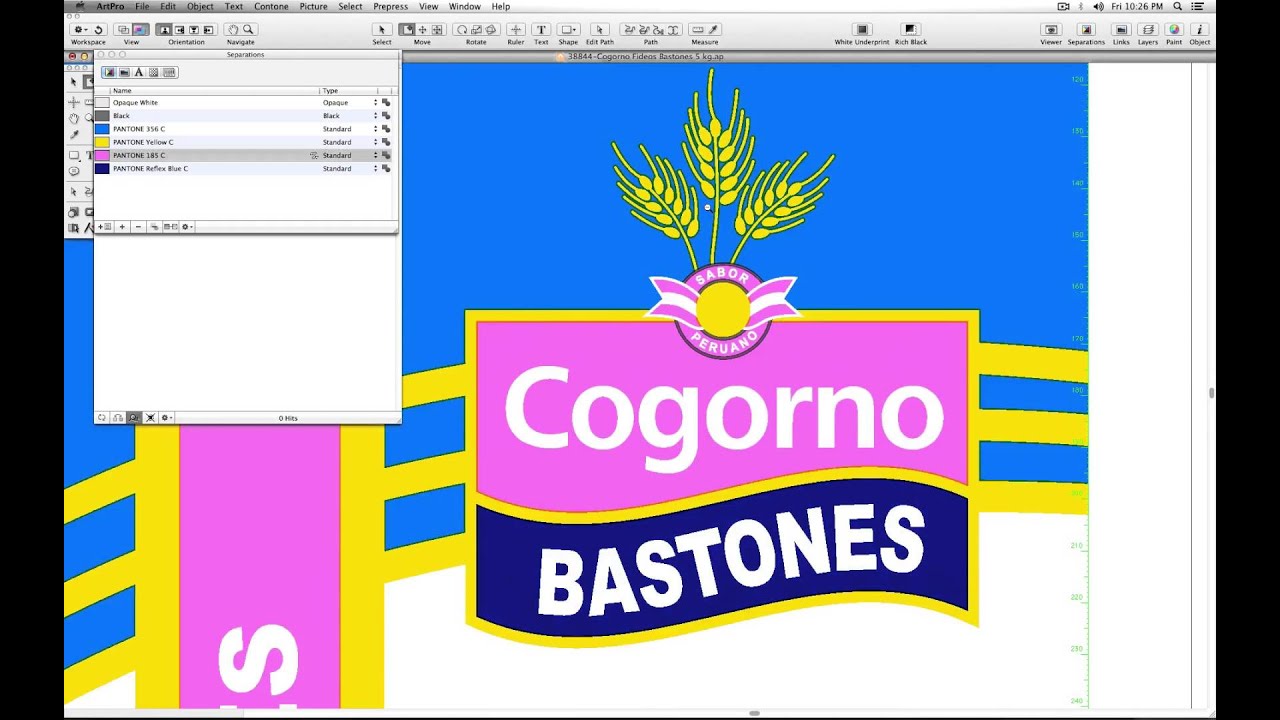This screenshot has height=720, width=1280.
Task: Open the Paint panel
Action: pos(1174,30)
